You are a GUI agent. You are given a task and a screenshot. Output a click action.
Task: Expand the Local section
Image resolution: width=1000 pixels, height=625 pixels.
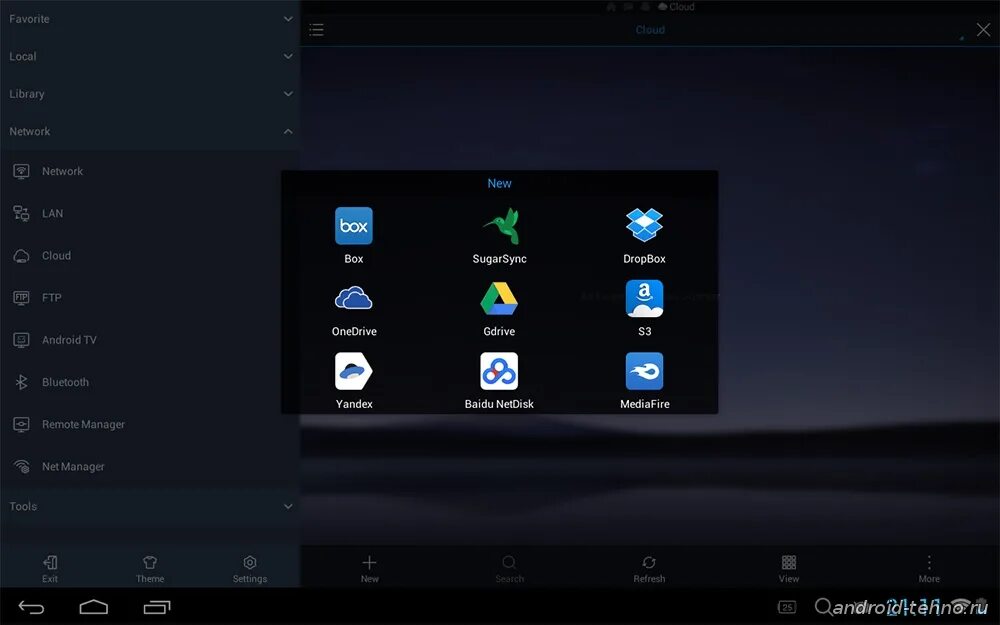[x=150, y=56]
